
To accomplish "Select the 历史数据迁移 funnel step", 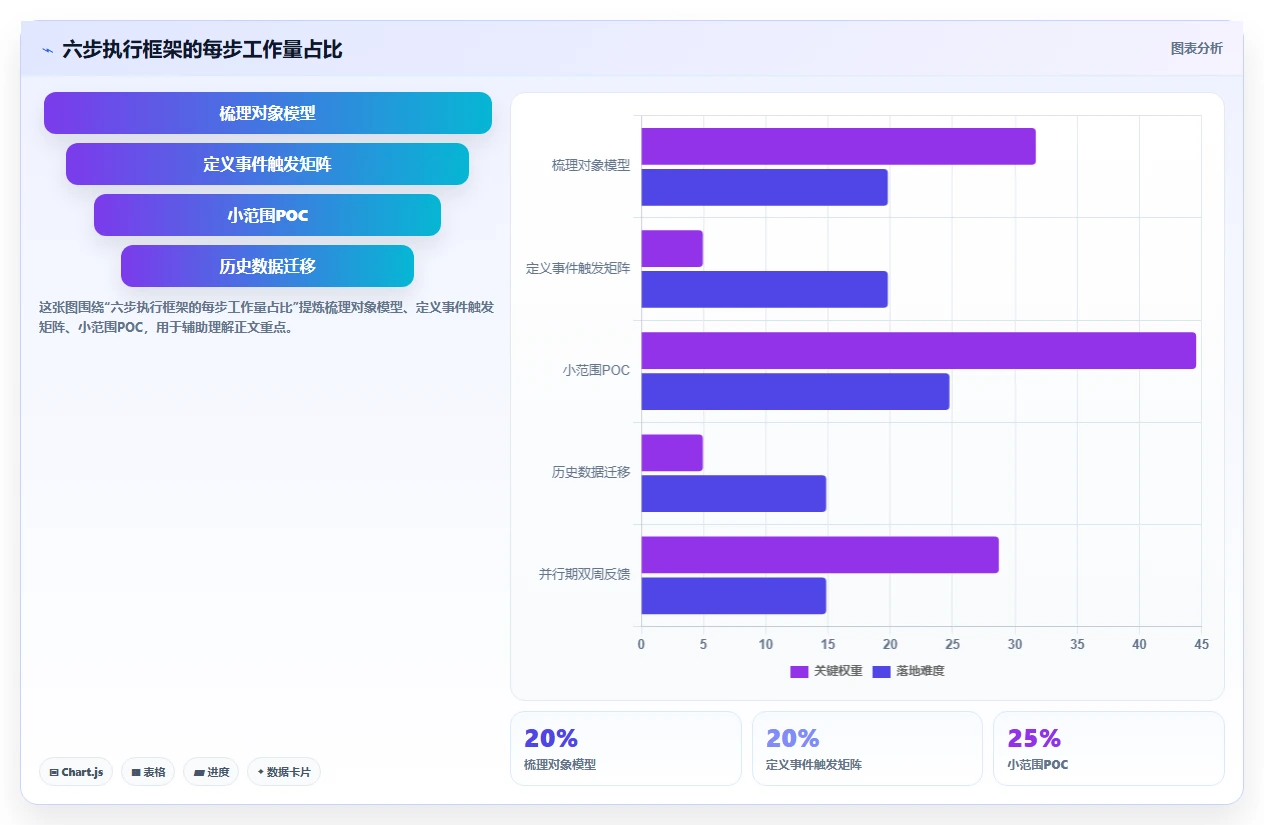I will (x=267, y=266).
